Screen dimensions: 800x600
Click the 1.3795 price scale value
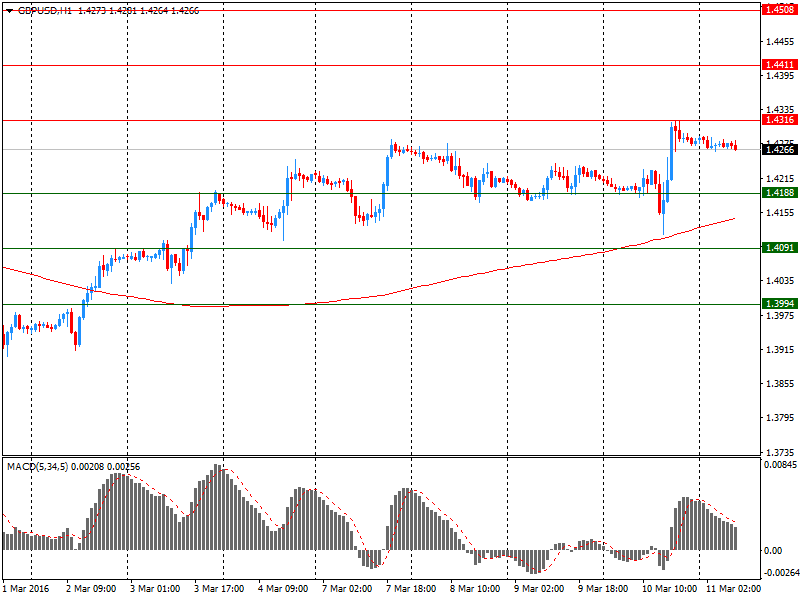[781, 418]
